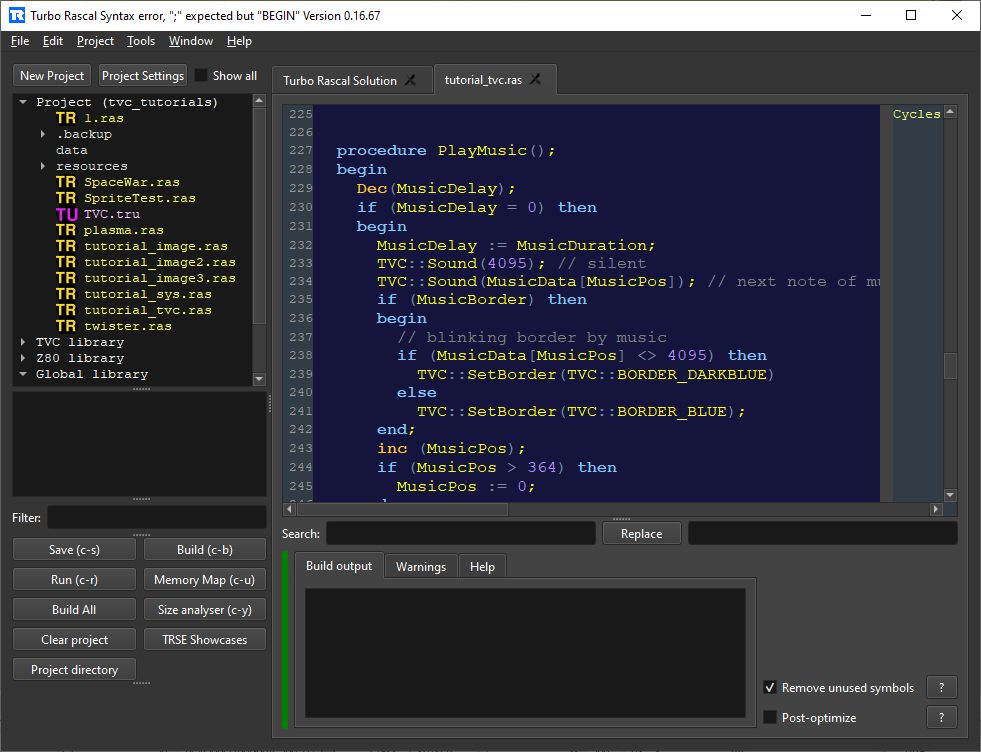The image size is (981, 752).
Task: Click the TR icon beside tutorial_sys.ras
Action: 66,294
